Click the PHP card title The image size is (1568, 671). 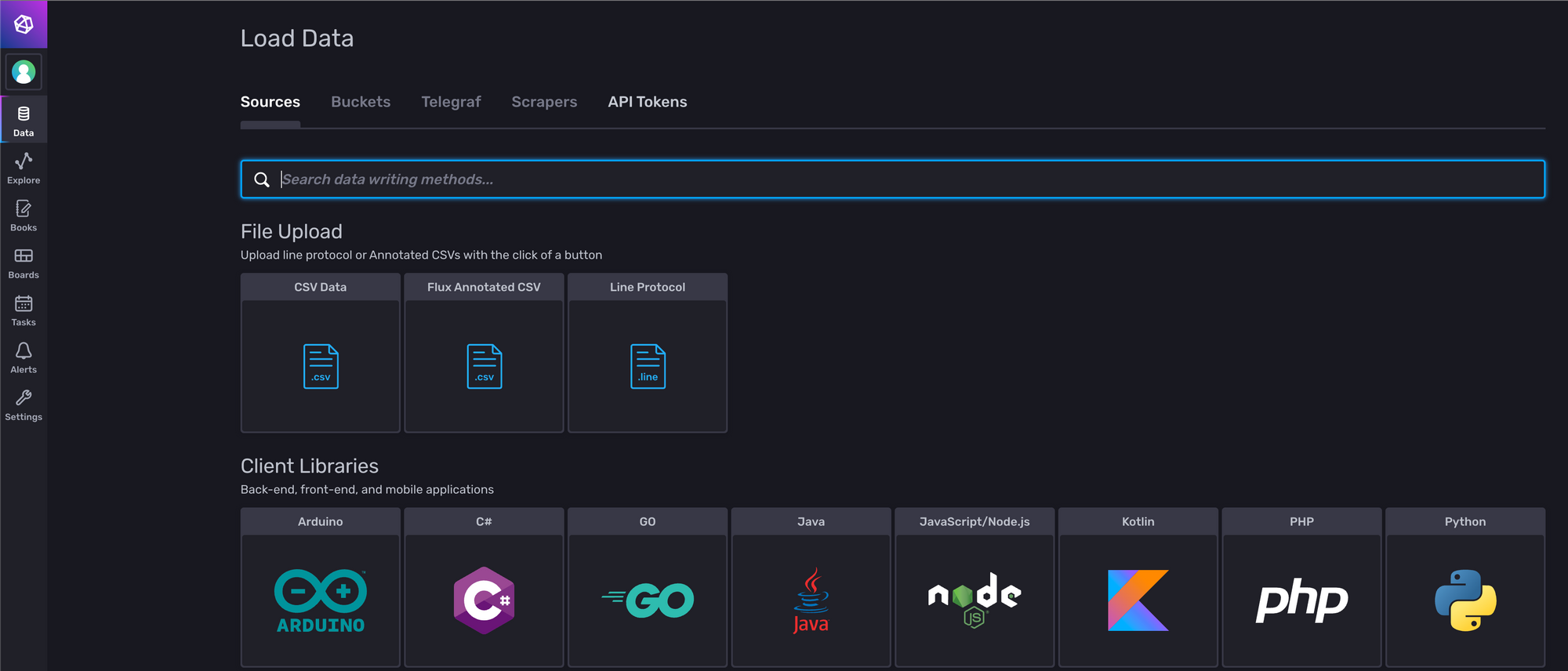tap(1302, 521)
